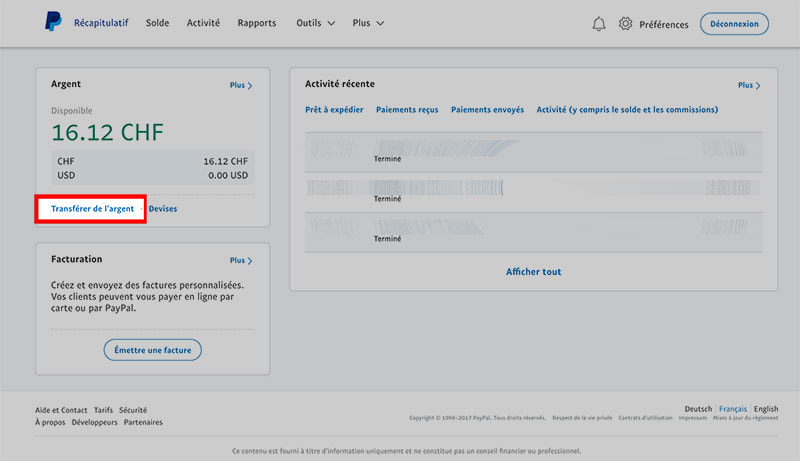The height and width of the screenshot is (461, 800).
Task: Click the Préférences gear icon
Action: (626, 24)
